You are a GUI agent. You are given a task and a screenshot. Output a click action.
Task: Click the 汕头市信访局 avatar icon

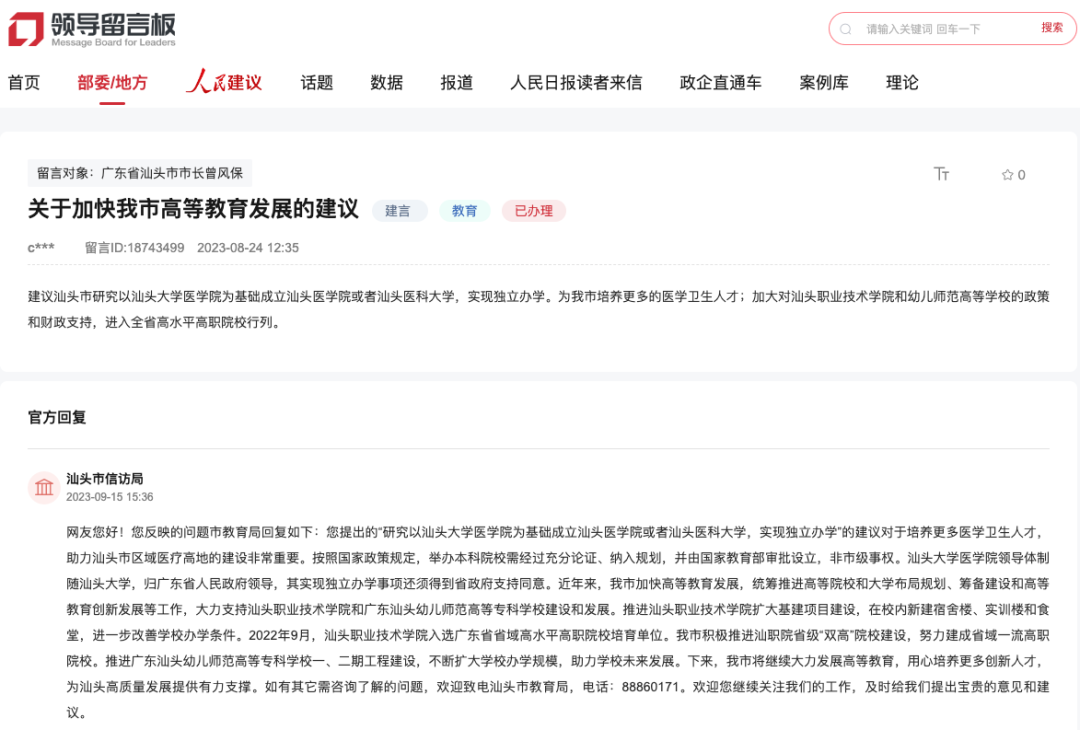tap(44, 487)
